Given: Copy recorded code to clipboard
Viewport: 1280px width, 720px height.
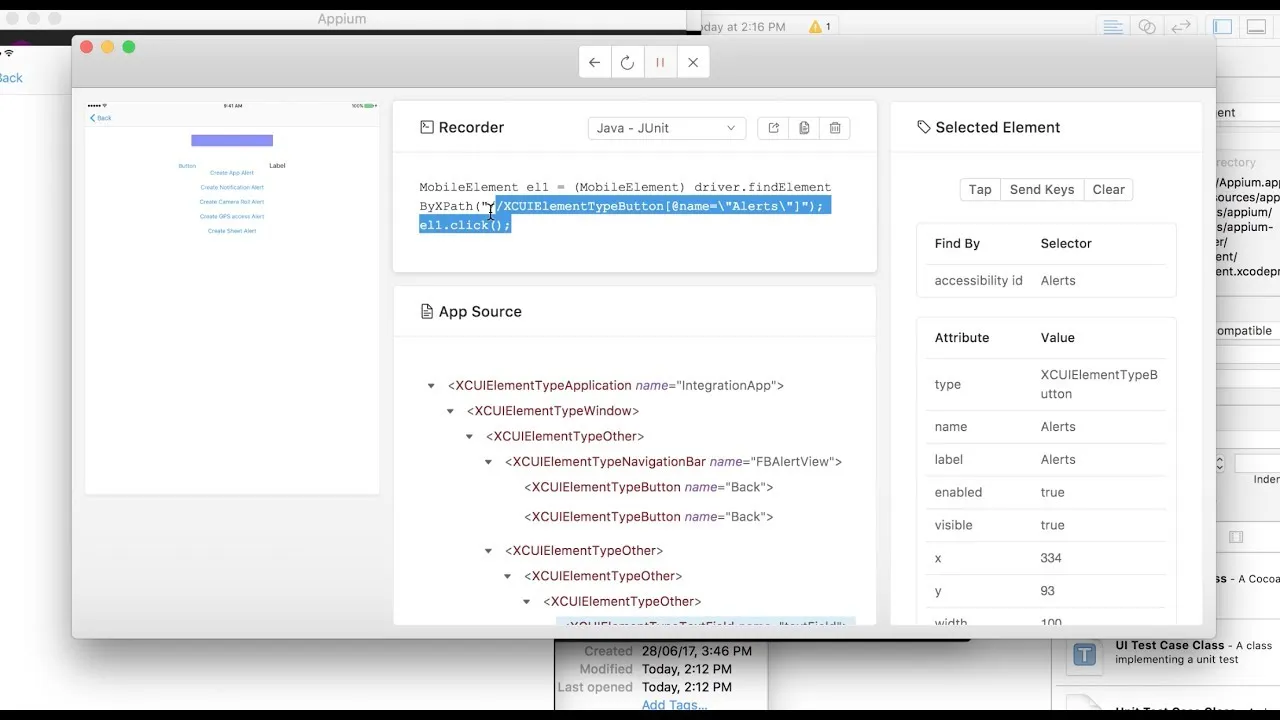Looking at the screenshot, I should (x=804, y=128).
